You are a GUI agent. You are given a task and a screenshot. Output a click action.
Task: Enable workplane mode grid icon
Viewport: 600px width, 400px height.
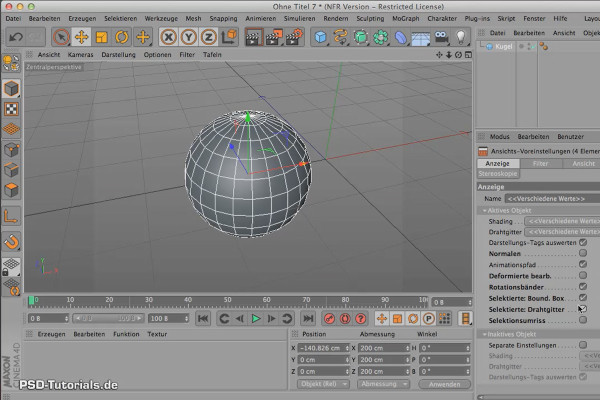click(x=11, y=129)
